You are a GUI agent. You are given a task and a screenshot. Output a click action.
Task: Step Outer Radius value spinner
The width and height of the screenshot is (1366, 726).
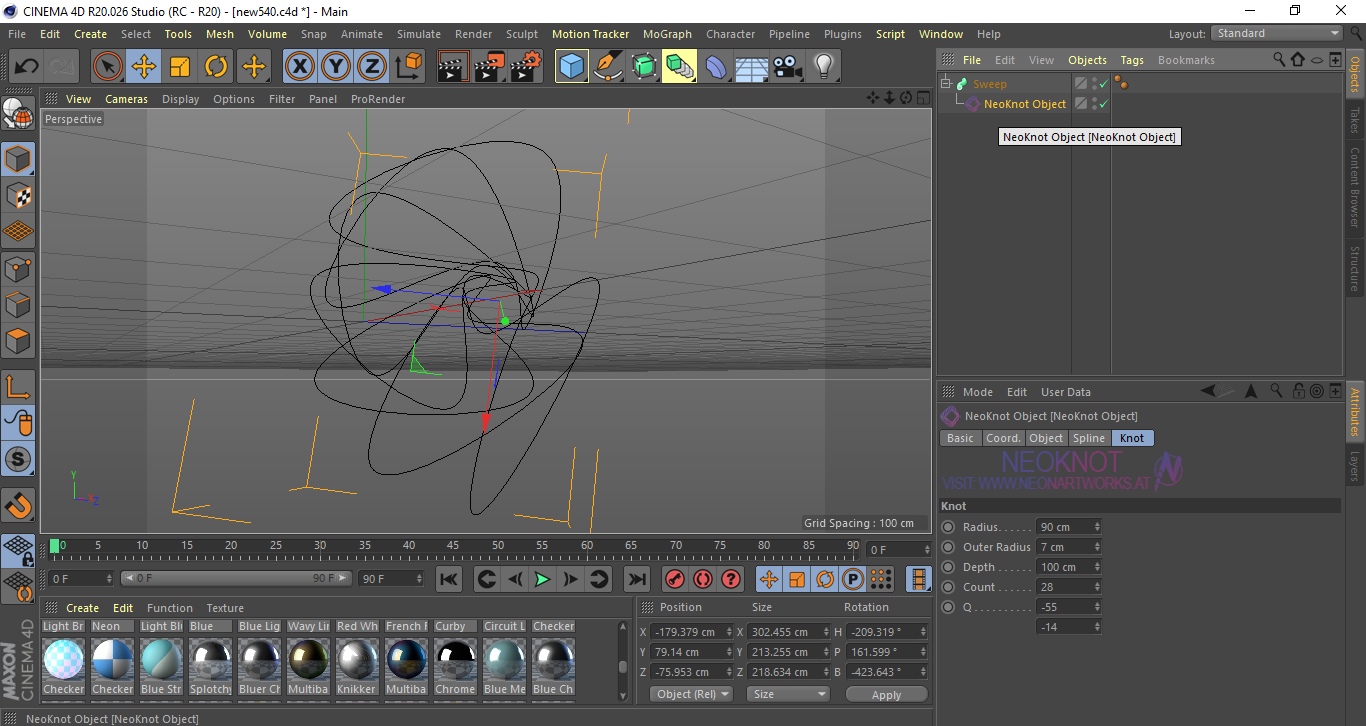1097,547
